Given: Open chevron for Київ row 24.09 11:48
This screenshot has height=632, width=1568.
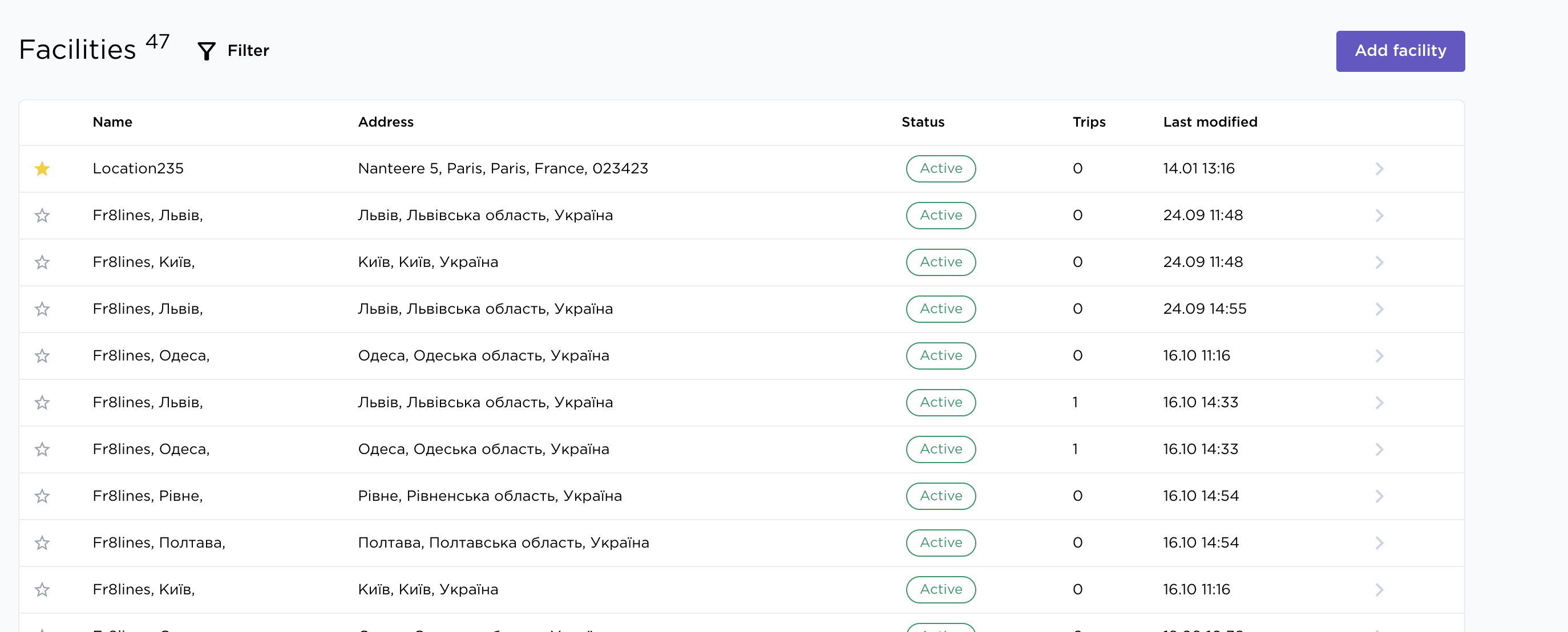Looking at the screenshot, I should coord(1379,262).
